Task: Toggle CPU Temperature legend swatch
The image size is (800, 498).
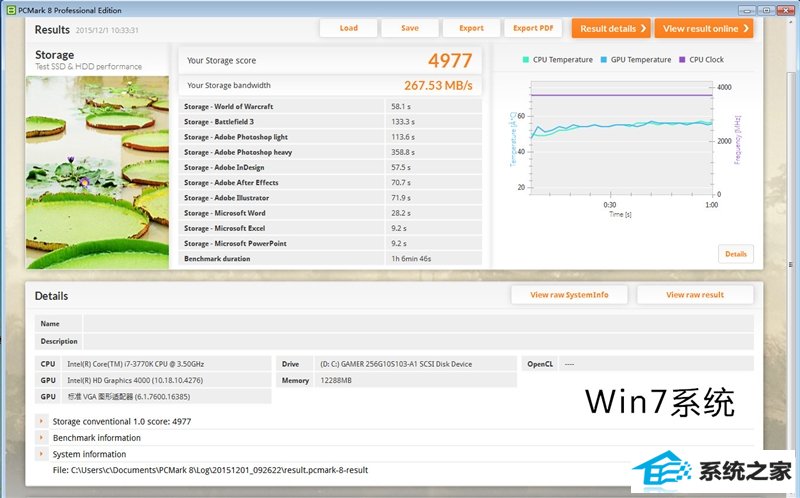Action: [x=526, y=60]
